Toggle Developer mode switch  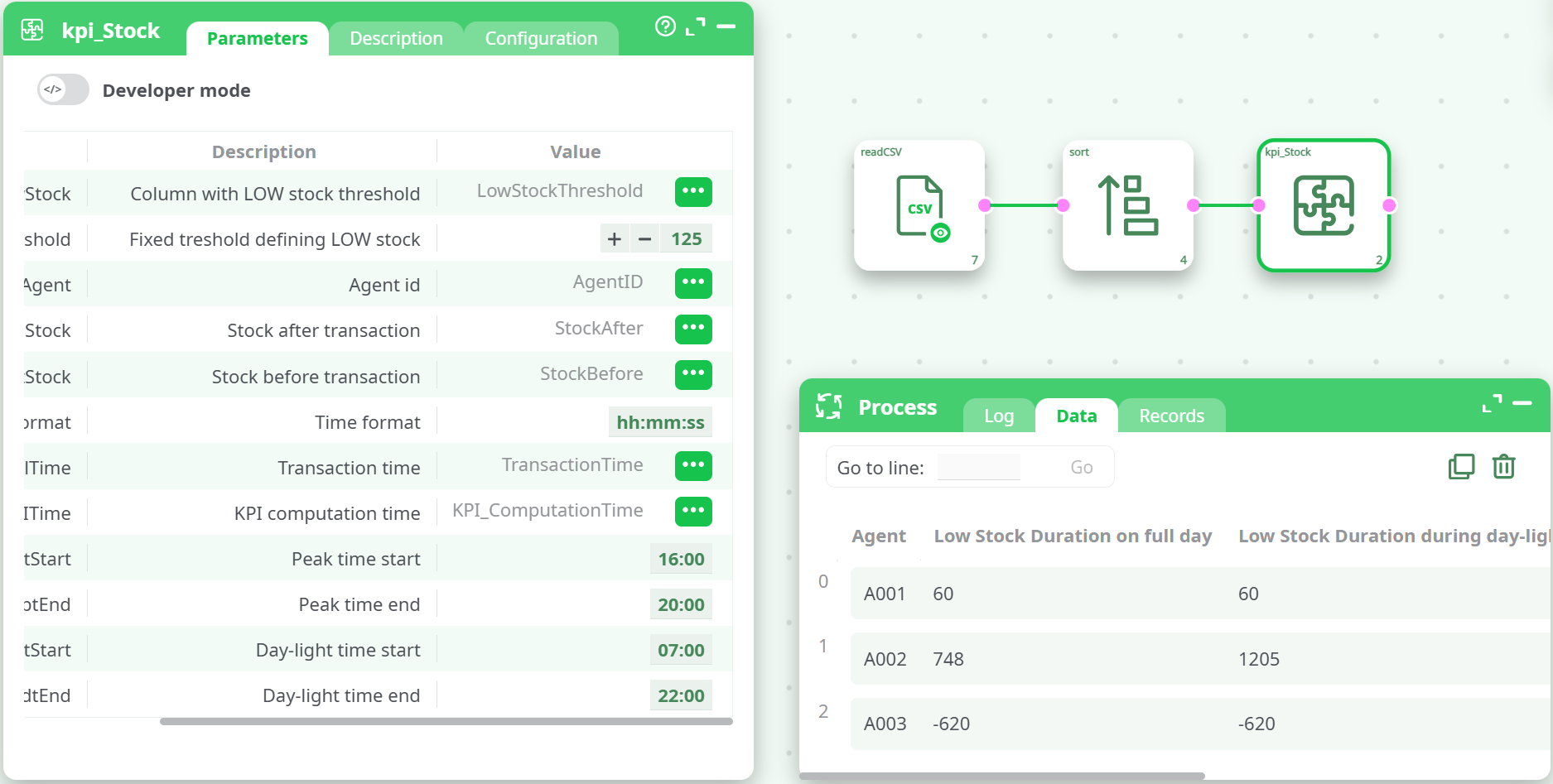(x=63, y=89)
